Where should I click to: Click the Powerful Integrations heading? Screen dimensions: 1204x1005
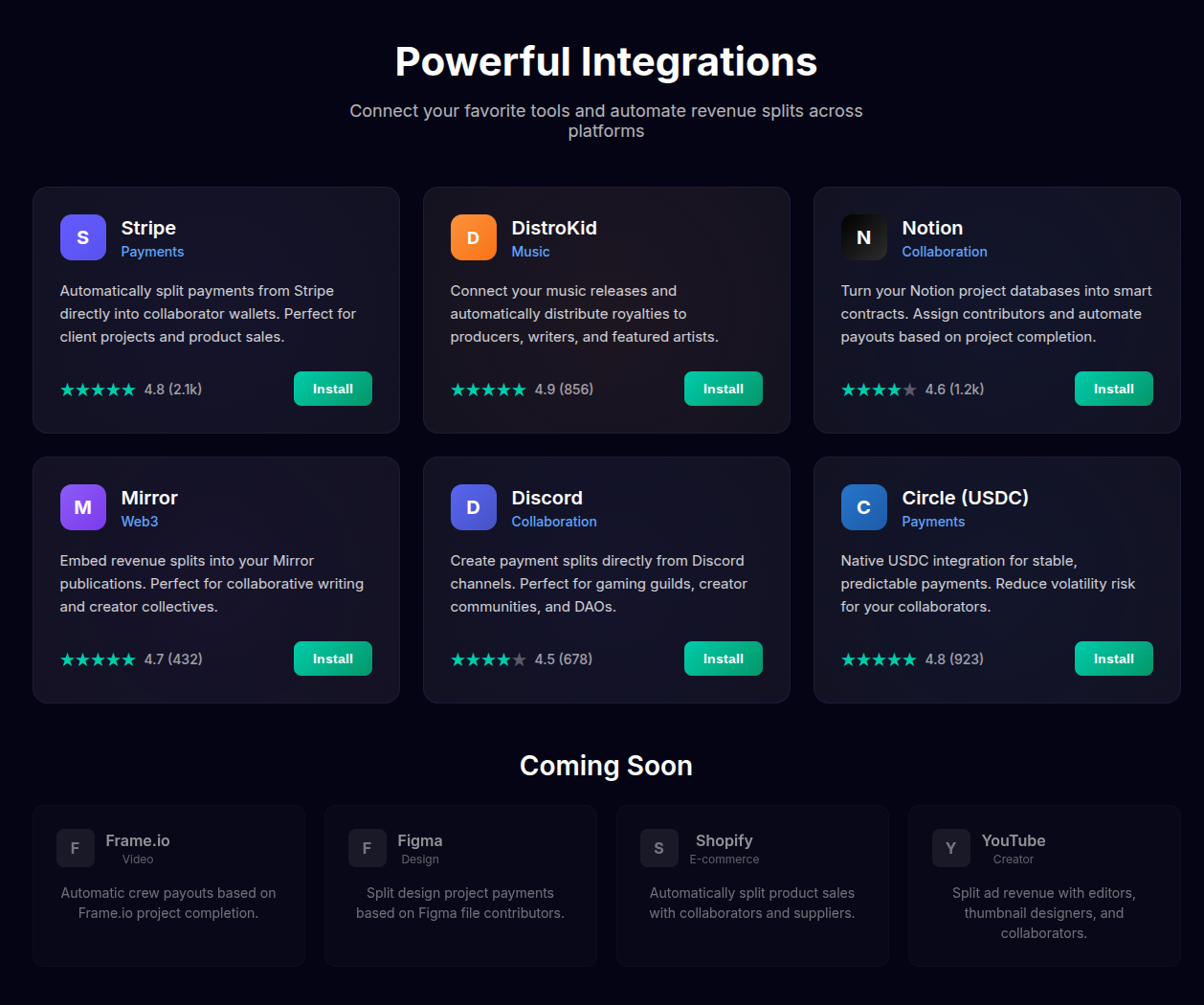[x=606, y=61]
